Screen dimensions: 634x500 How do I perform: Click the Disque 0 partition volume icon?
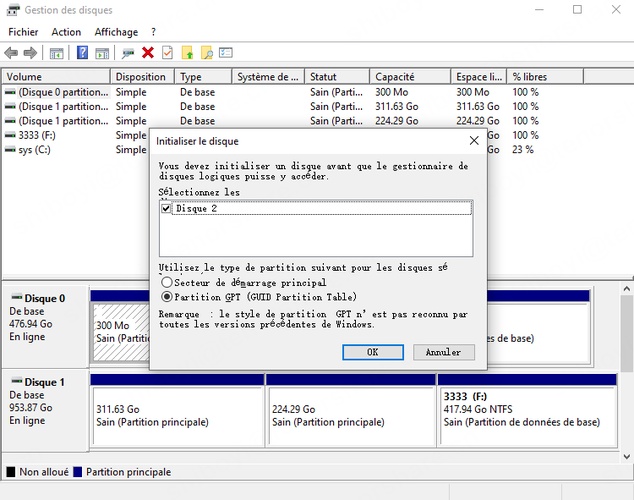[10, 92]
